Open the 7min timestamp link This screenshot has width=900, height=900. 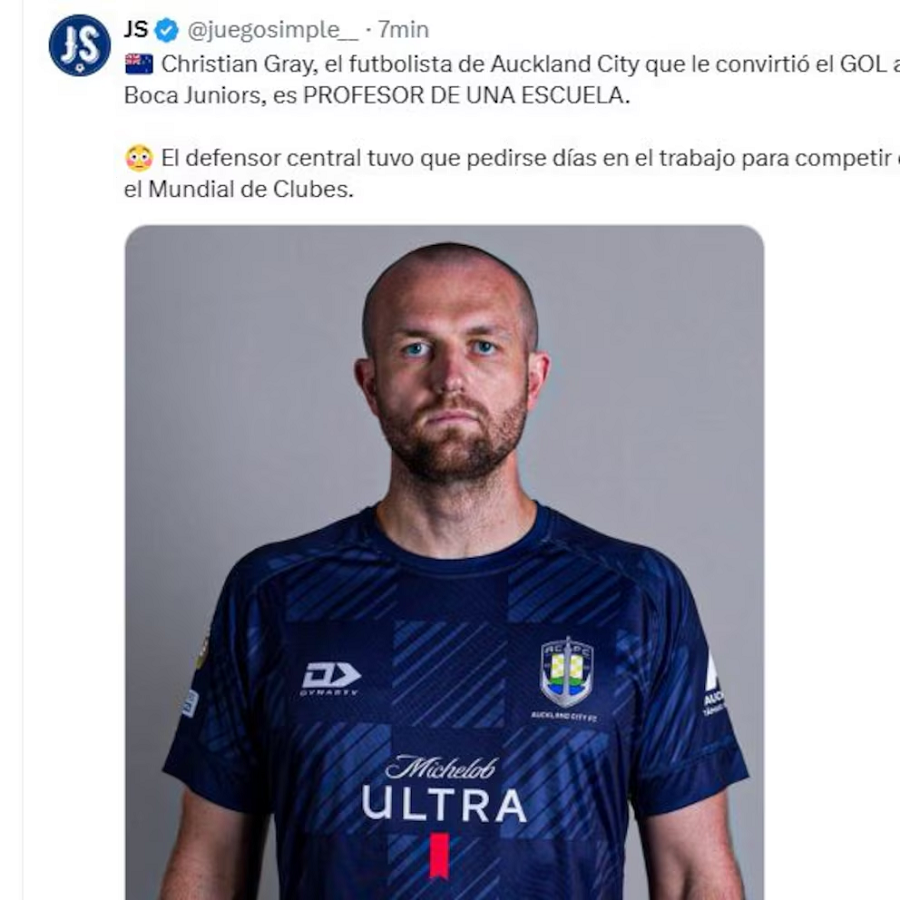point(404,29)
